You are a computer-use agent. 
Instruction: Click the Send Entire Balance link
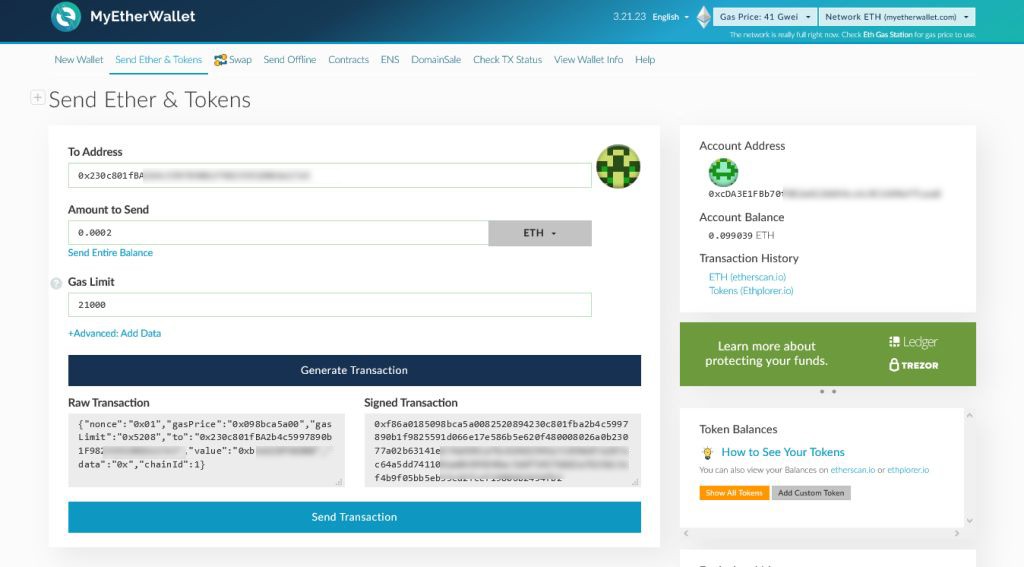click(110, 253)
